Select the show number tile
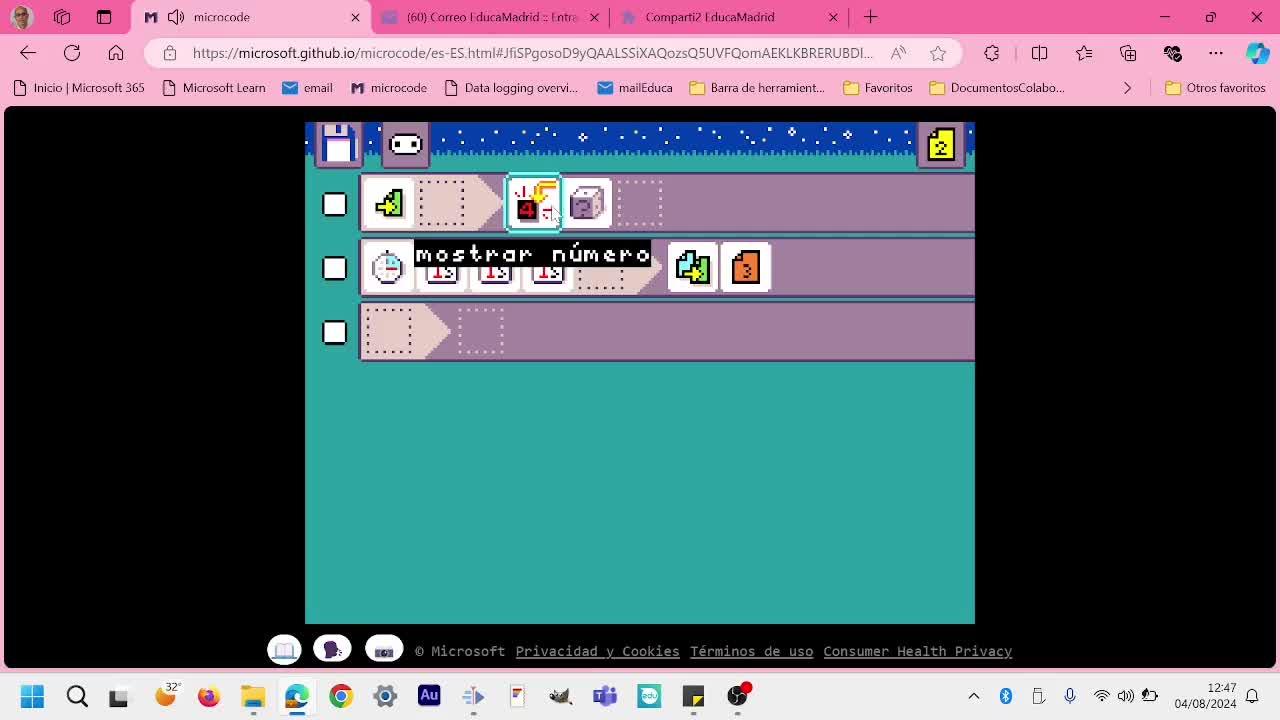Screen dimensions: 1280x720 click(534, 204)
